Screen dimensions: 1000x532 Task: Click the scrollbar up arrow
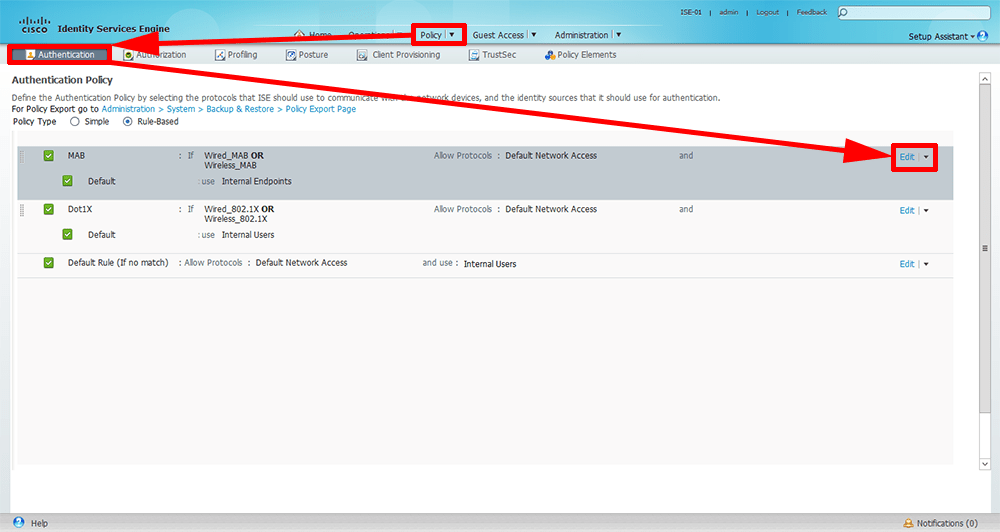[x=985, y=78]
